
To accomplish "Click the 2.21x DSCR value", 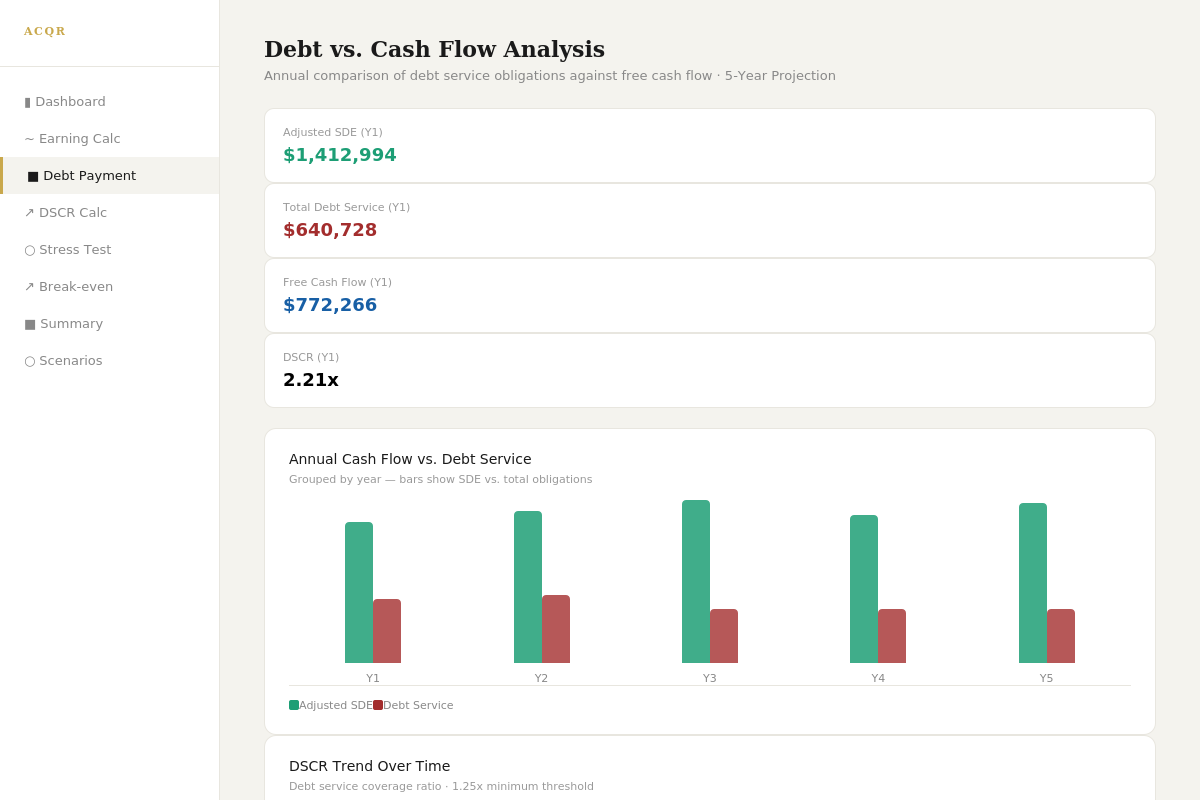I will pyautogui.click(x=311, y=380).
